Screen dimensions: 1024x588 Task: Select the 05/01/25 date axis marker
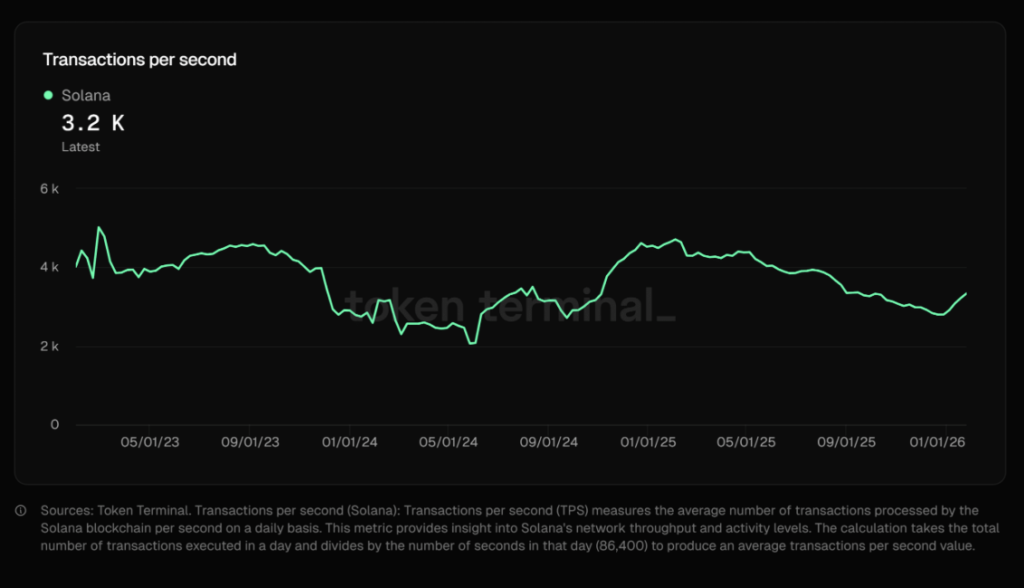coord(747,442)
